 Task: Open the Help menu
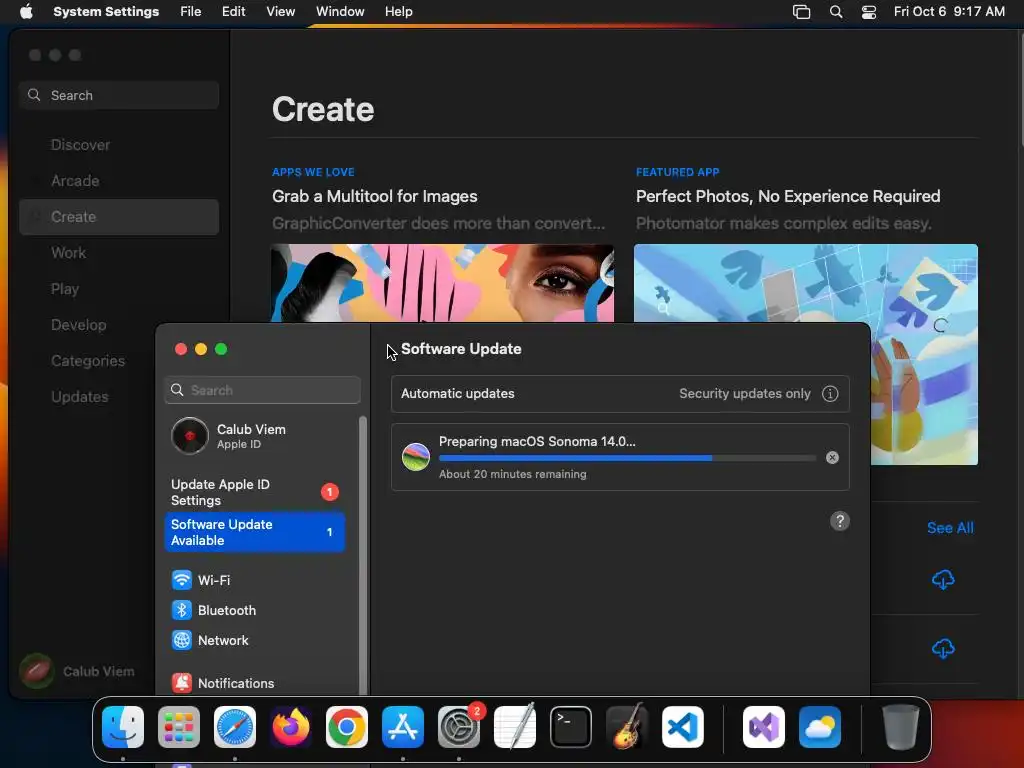398,12
